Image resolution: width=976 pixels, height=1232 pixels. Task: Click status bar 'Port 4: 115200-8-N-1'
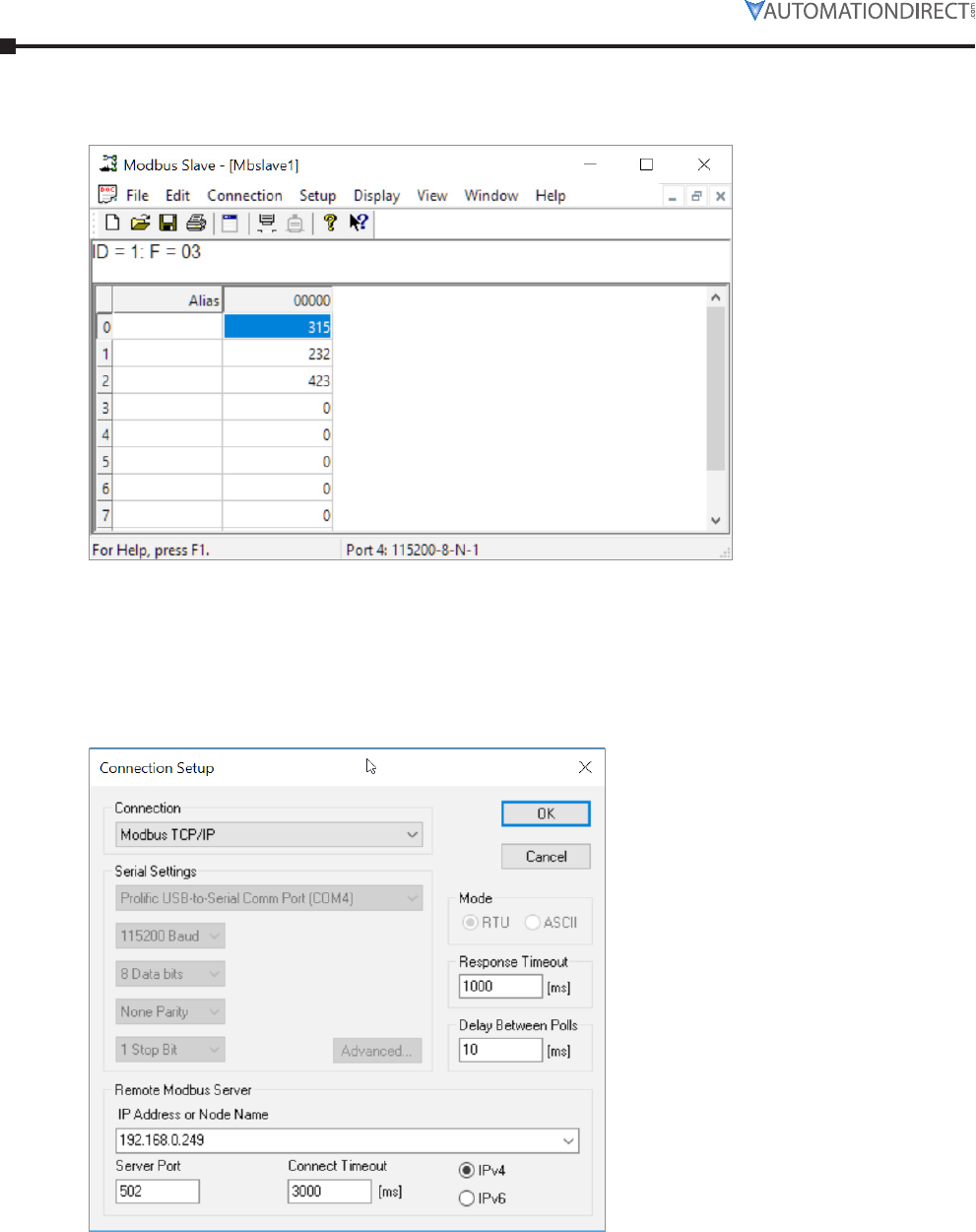[413, 550]
